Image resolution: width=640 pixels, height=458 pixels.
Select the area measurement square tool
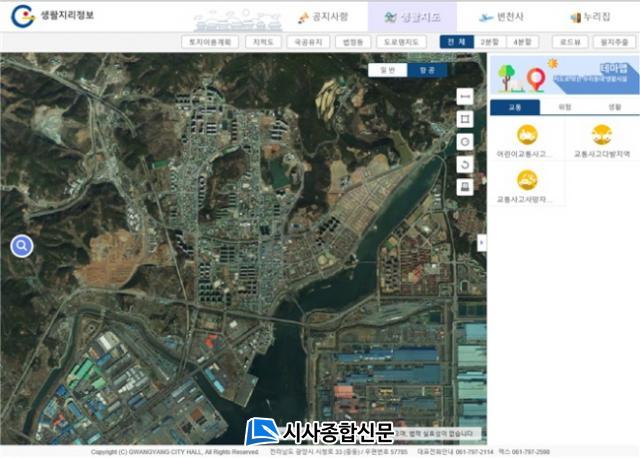coord(464,119)
